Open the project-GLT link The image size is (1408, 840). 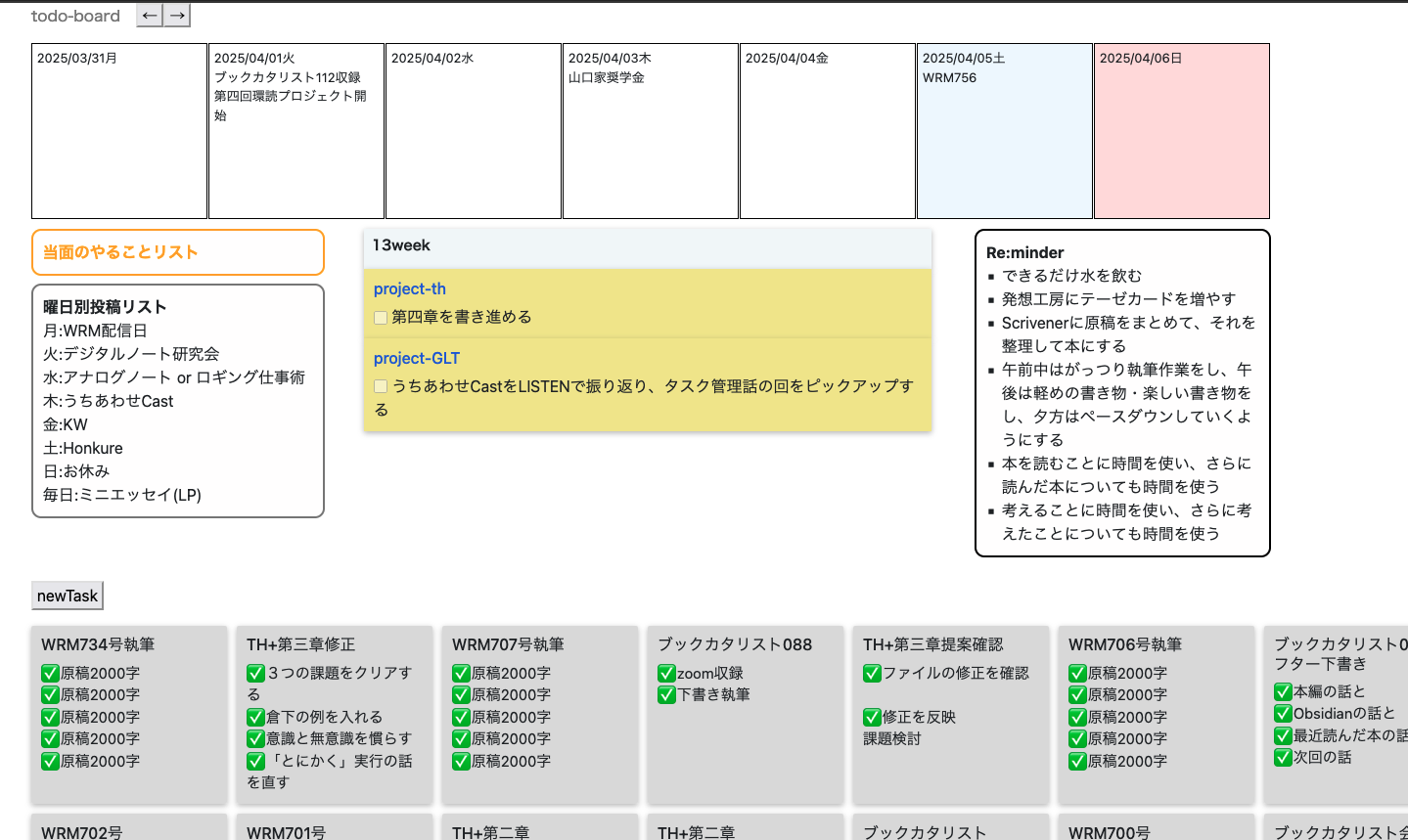[417, 358]
